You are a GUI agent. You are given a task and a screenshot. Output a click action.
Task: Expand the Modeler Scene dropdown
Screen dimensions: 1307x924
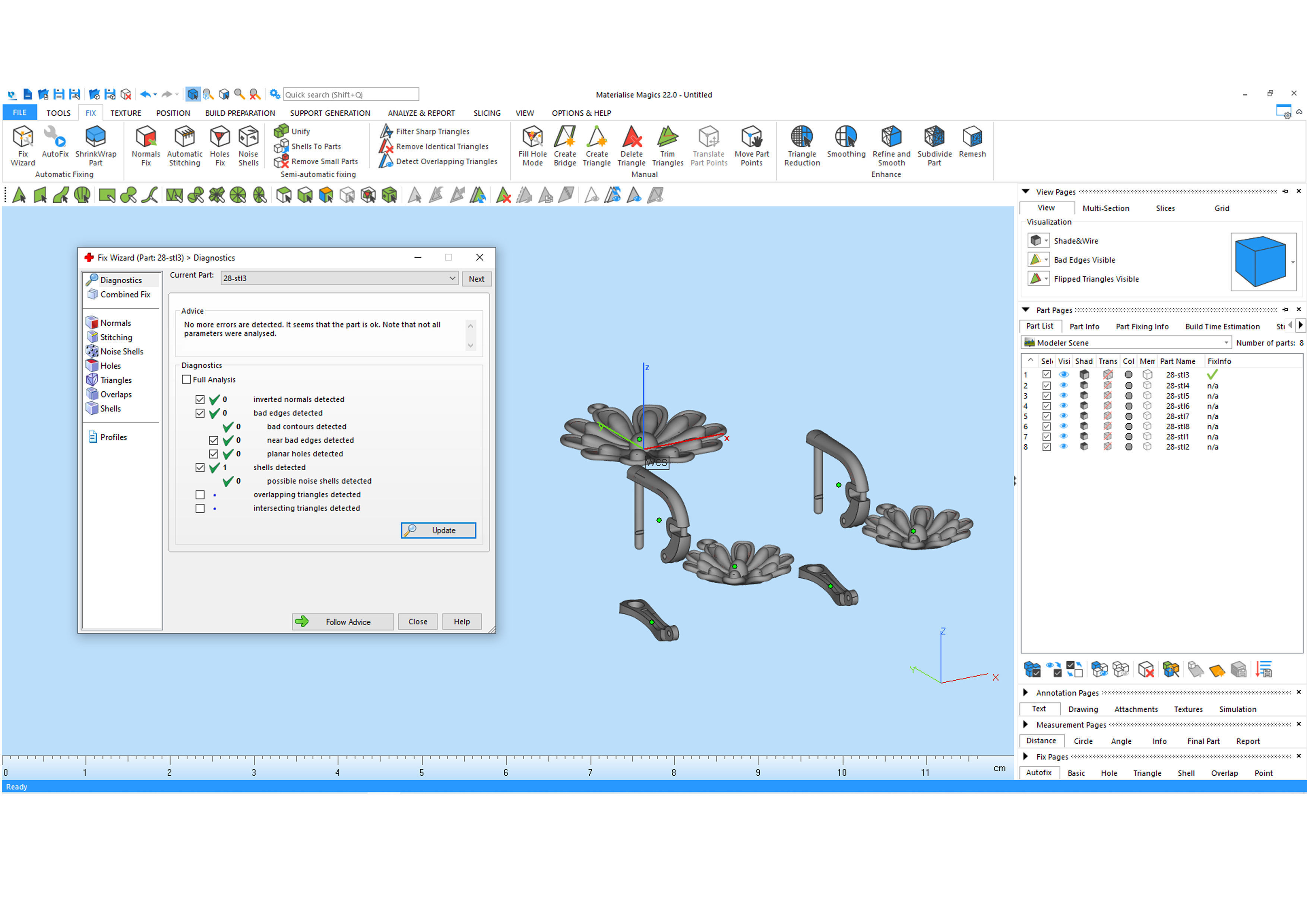pos(1226,343)
